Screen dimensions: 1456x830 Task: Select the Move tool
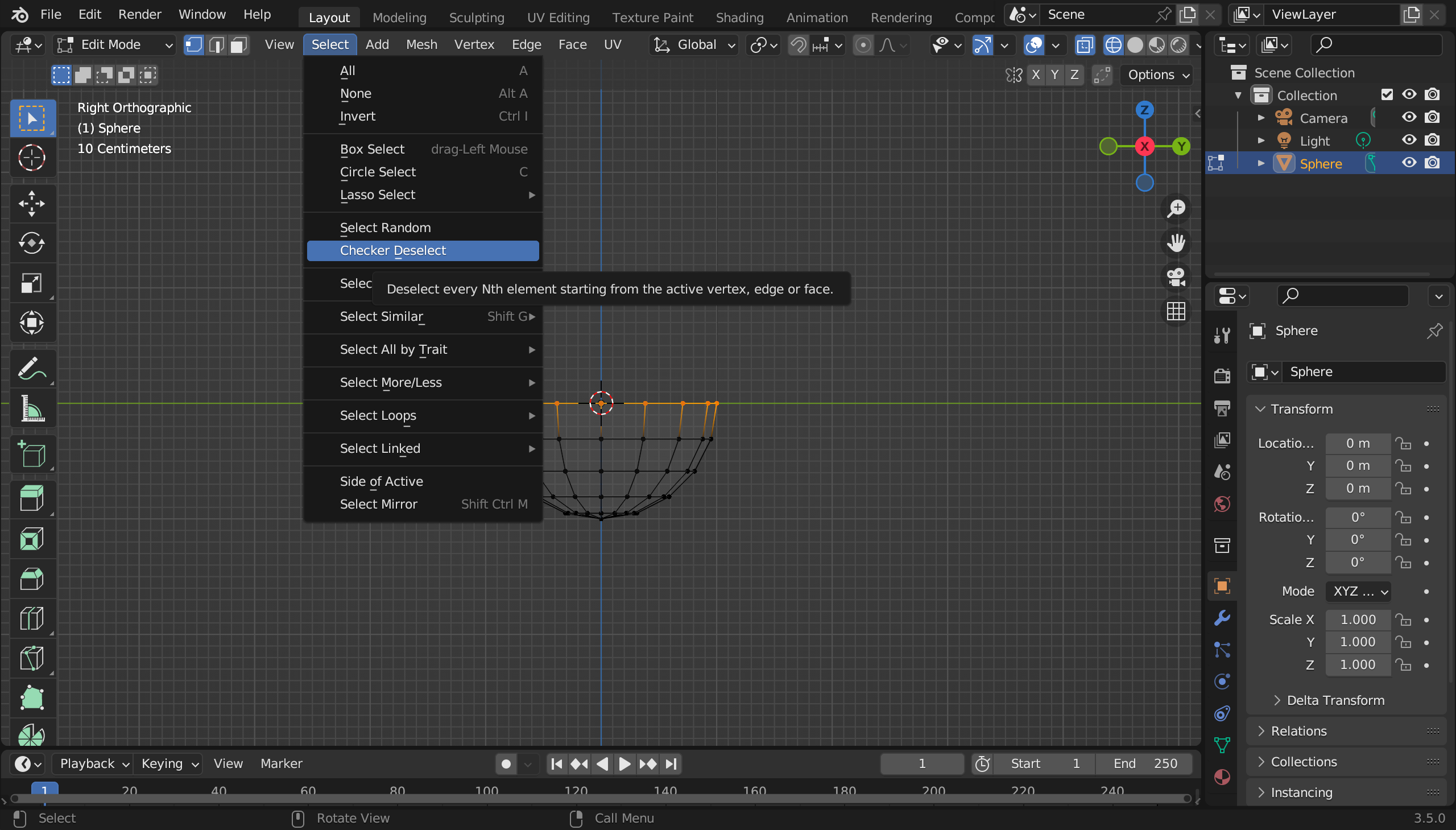pos(32,204)
